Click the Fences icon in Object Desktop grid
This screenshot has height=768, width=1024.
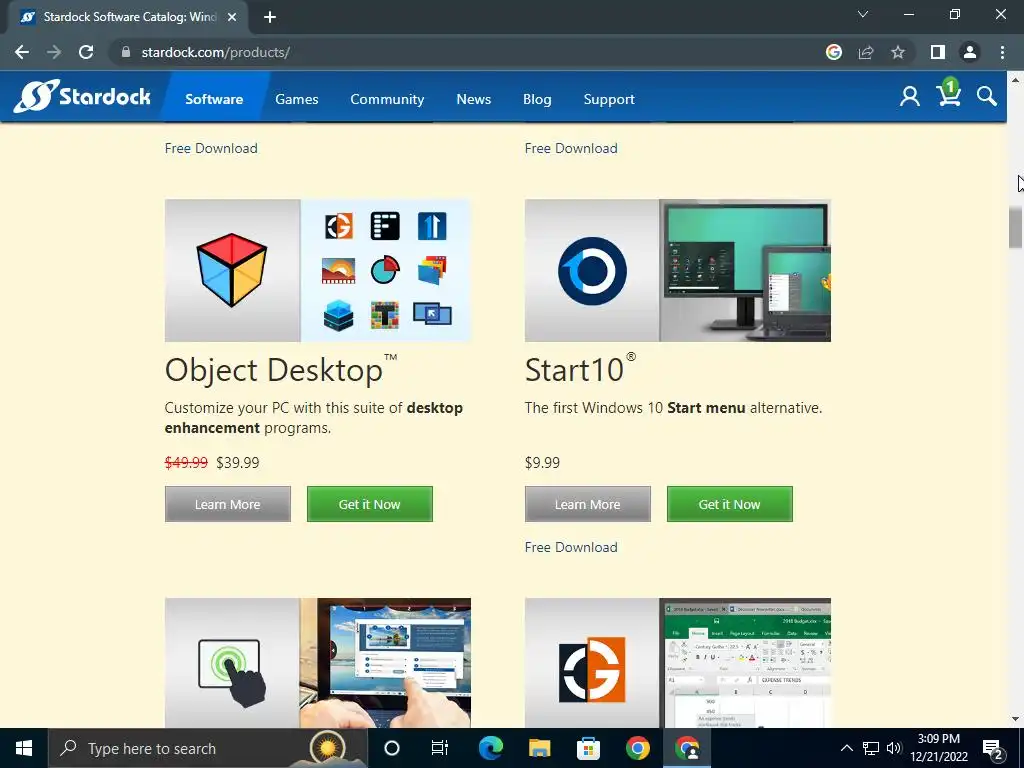point(385,226)
